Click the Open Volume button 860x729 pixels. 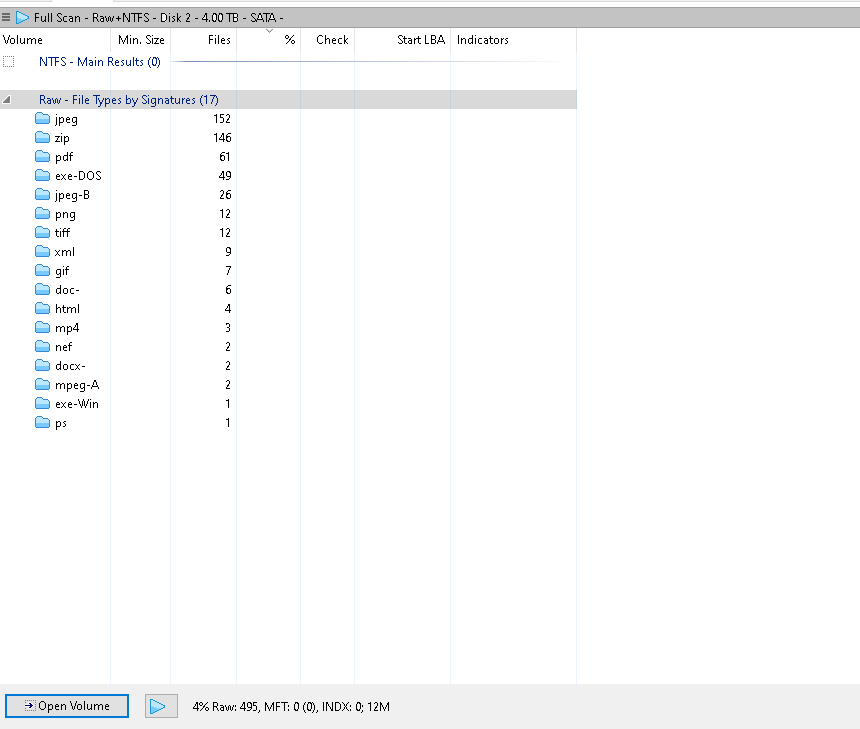[67, 706]
